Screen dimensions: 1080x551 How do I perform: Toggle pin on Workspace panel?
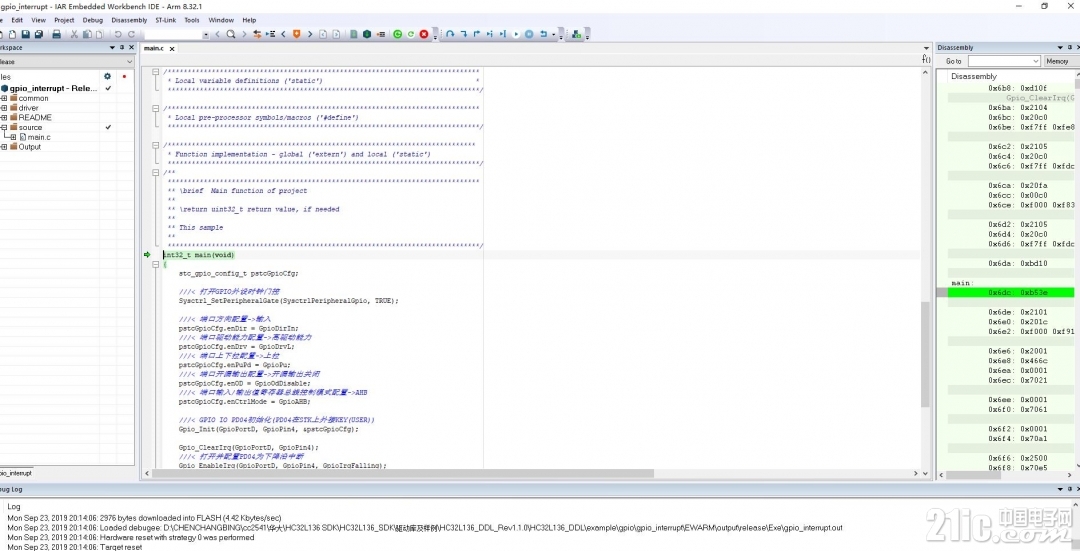122,48
